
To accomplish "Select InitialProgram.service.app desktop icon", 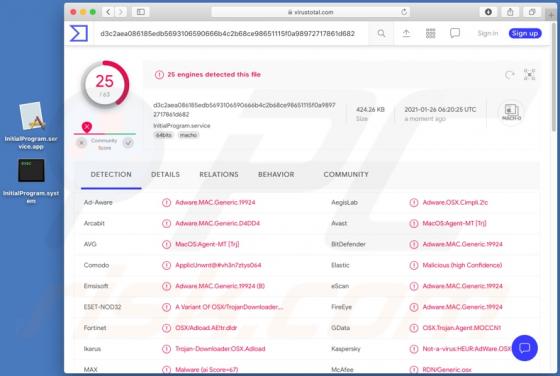I will tap(31, 125).
